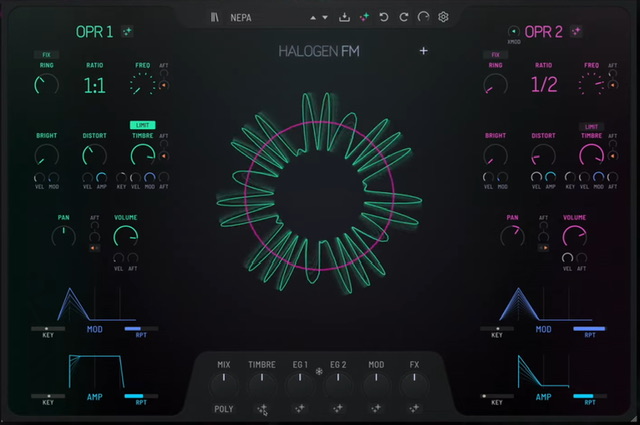Click the OPR 2 PAN knob

coord(513,237)
